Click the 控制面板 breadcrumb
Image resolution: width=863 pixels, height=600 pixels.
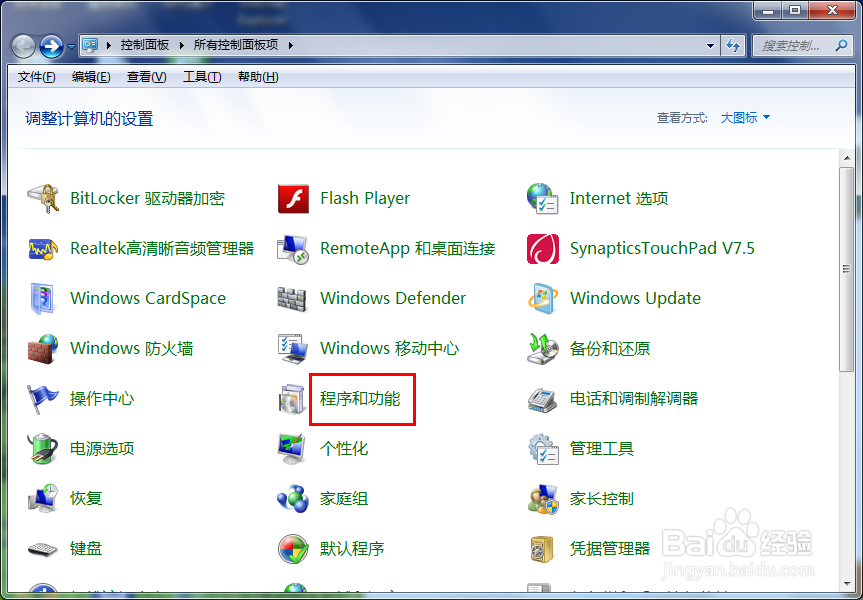[145, 45]
